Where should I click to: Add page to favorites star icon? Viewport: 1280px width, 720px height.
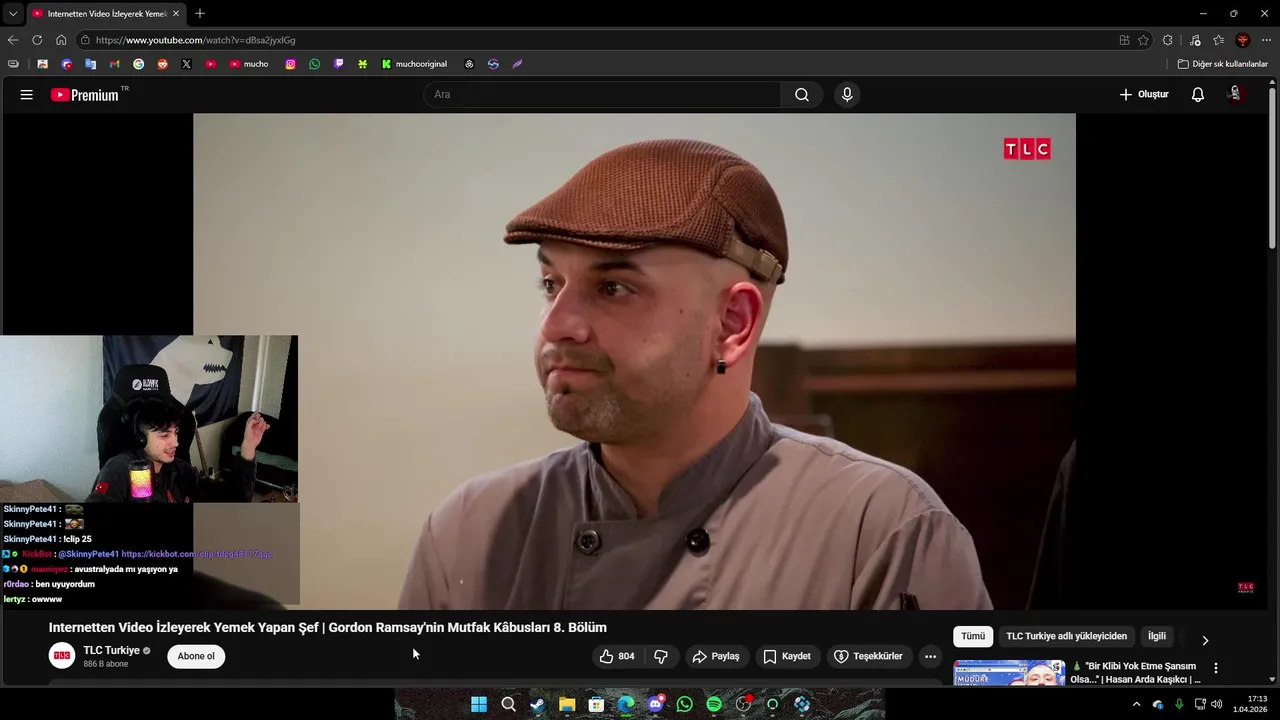coord(1143,40)
